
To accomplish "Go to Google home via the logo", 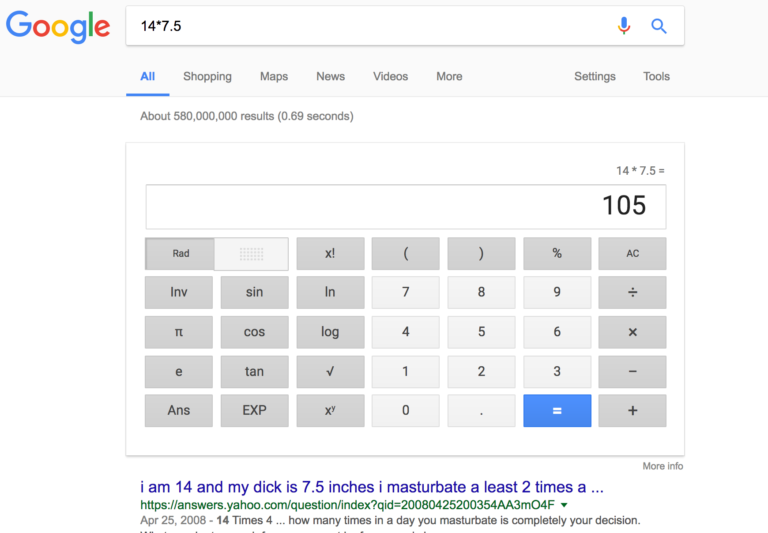I will coord(58,27).
